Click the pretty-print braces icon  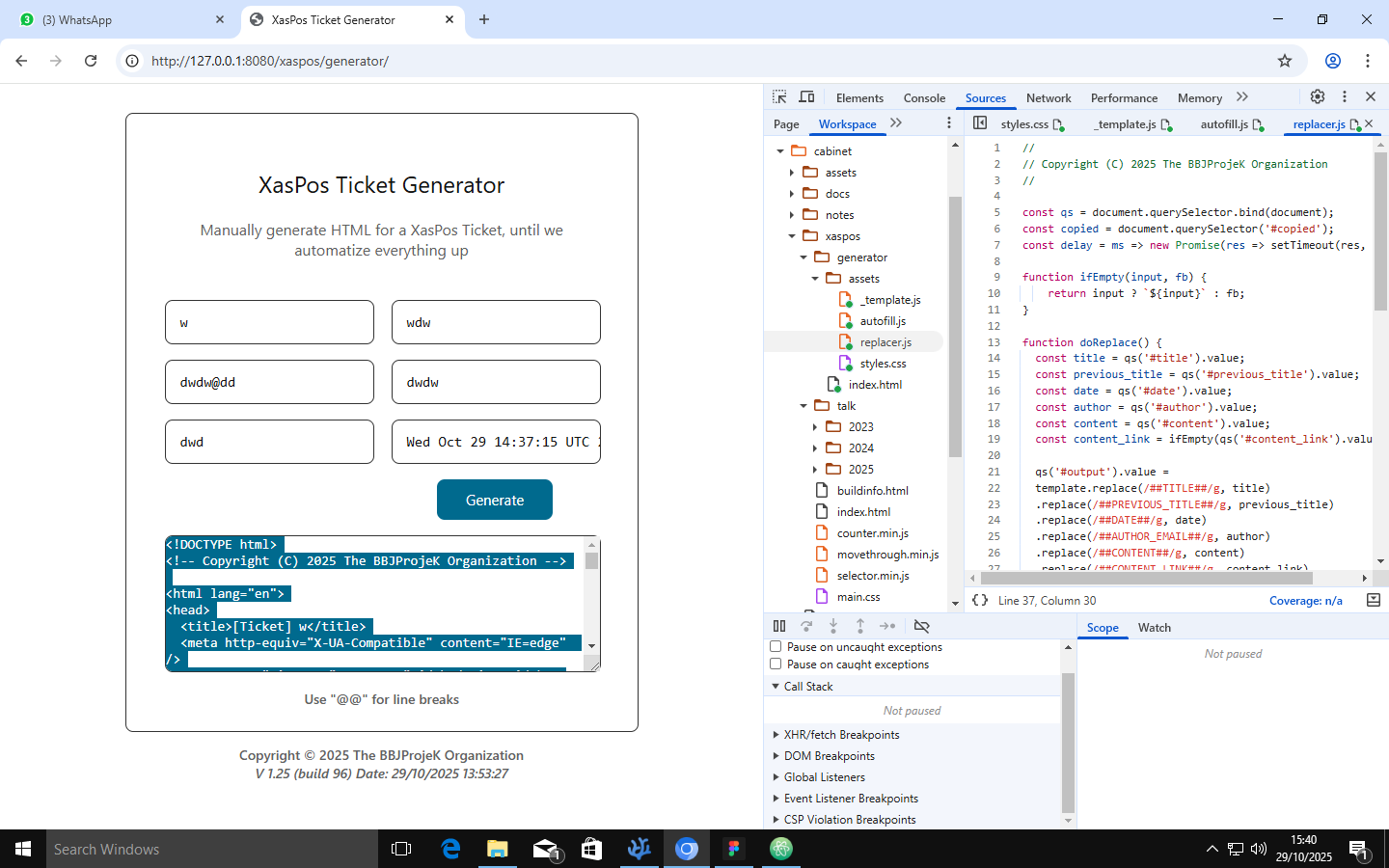click(980, 600)
